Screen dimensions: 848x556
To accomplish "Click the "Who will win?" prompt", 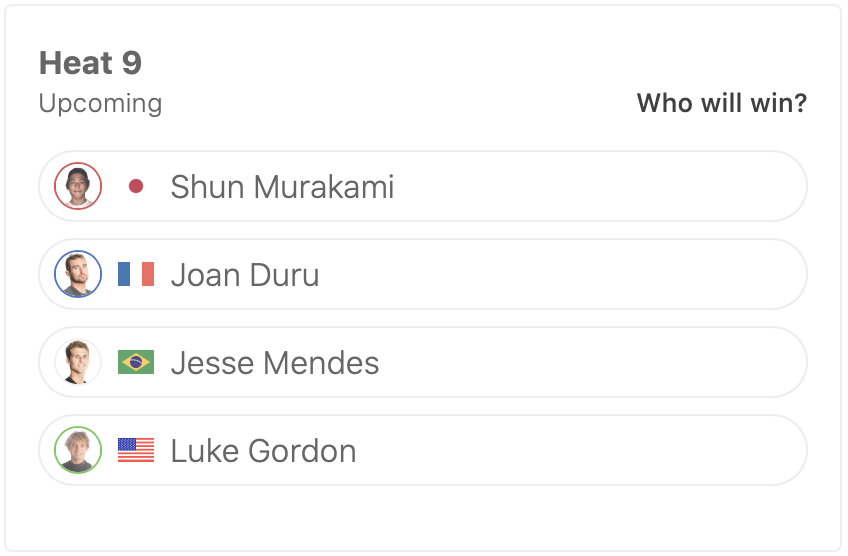I will pos(721,103).
